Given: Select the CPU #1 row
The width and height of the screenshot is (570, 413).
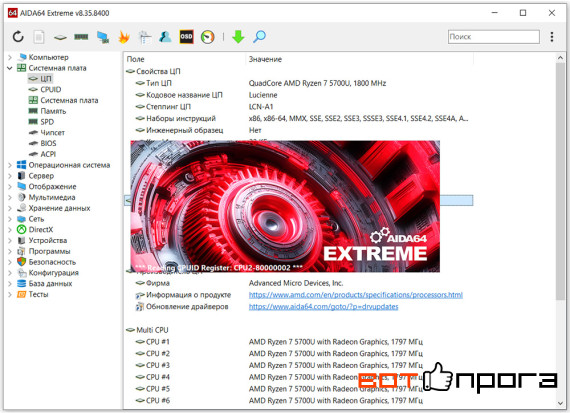Looking at the screenshot, I should 298,342.
